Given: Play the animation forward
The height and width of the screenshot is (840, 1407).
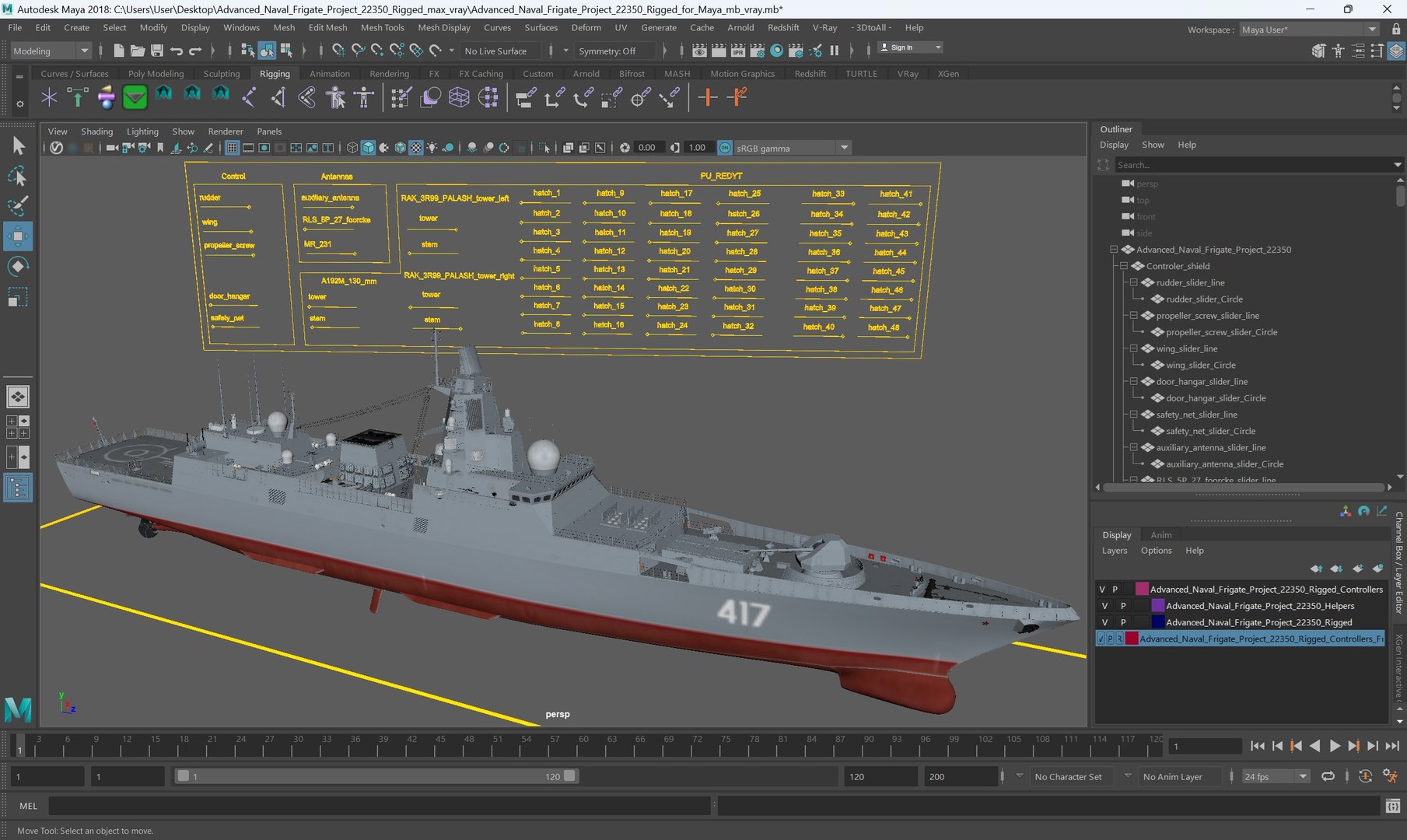Looking at the screenshot, I should [x=1335, y=746].
